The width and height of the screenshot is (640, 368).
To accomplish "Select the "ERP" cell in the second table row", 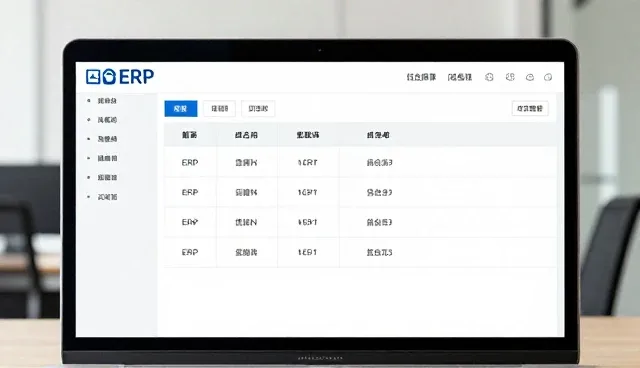I will click(x=190, y=192).
